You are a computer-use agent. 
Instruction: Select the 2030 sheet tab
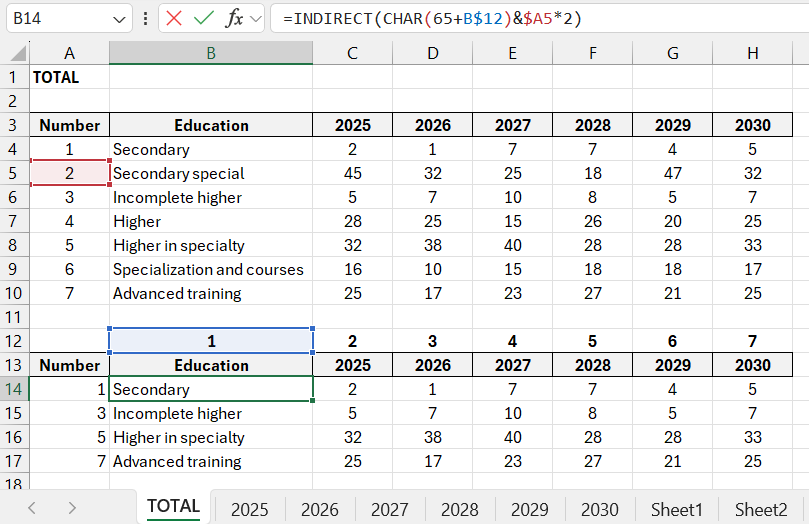599,509
